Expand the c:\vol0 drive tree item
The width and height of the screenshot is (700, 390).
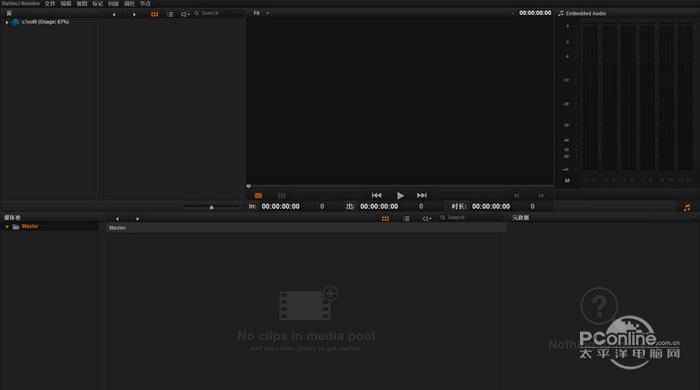coord(7,22)
